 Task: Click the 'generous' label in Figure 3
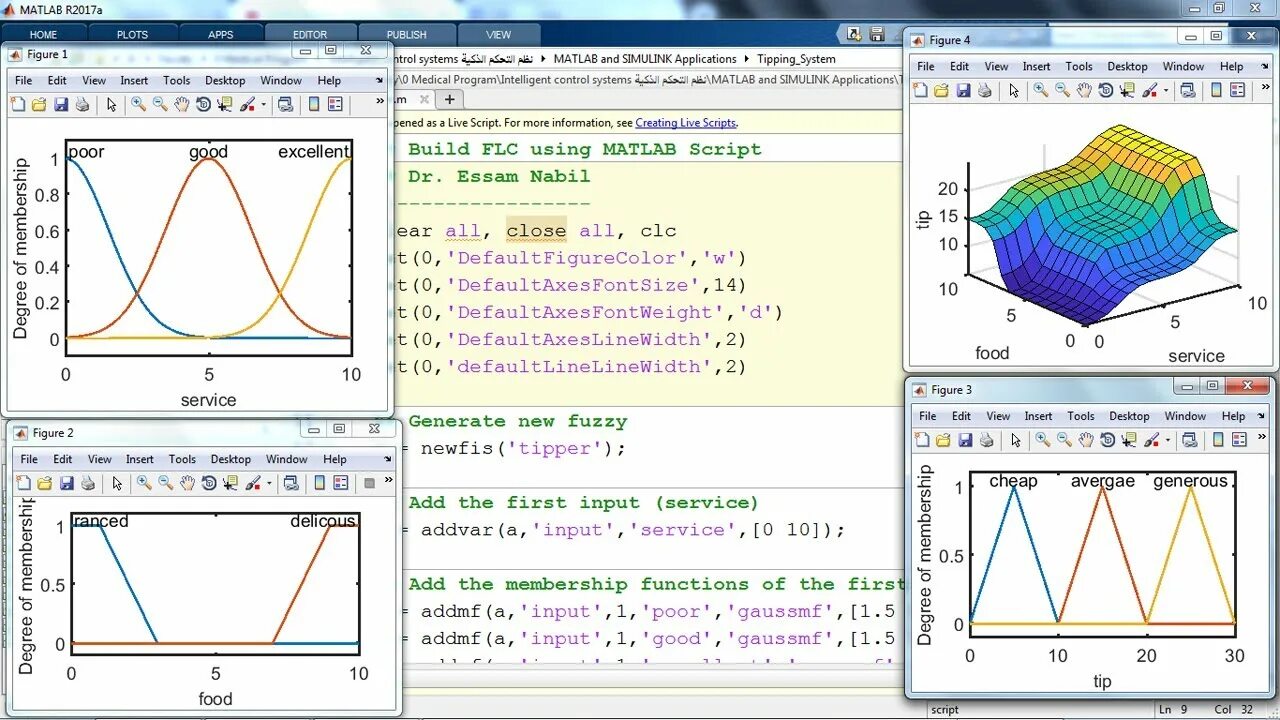coord(1190,481)
